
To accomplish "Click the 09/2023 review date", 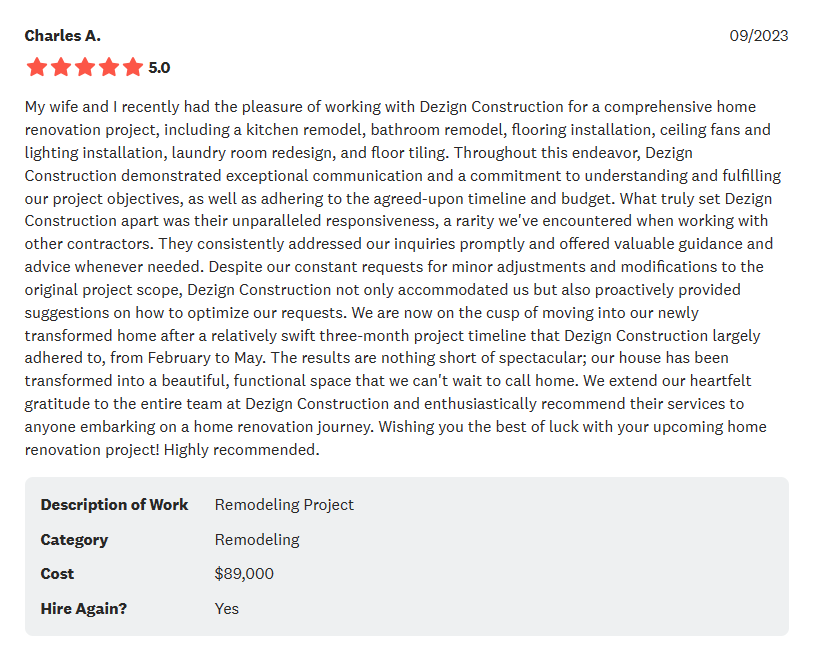I will (759, 36).
